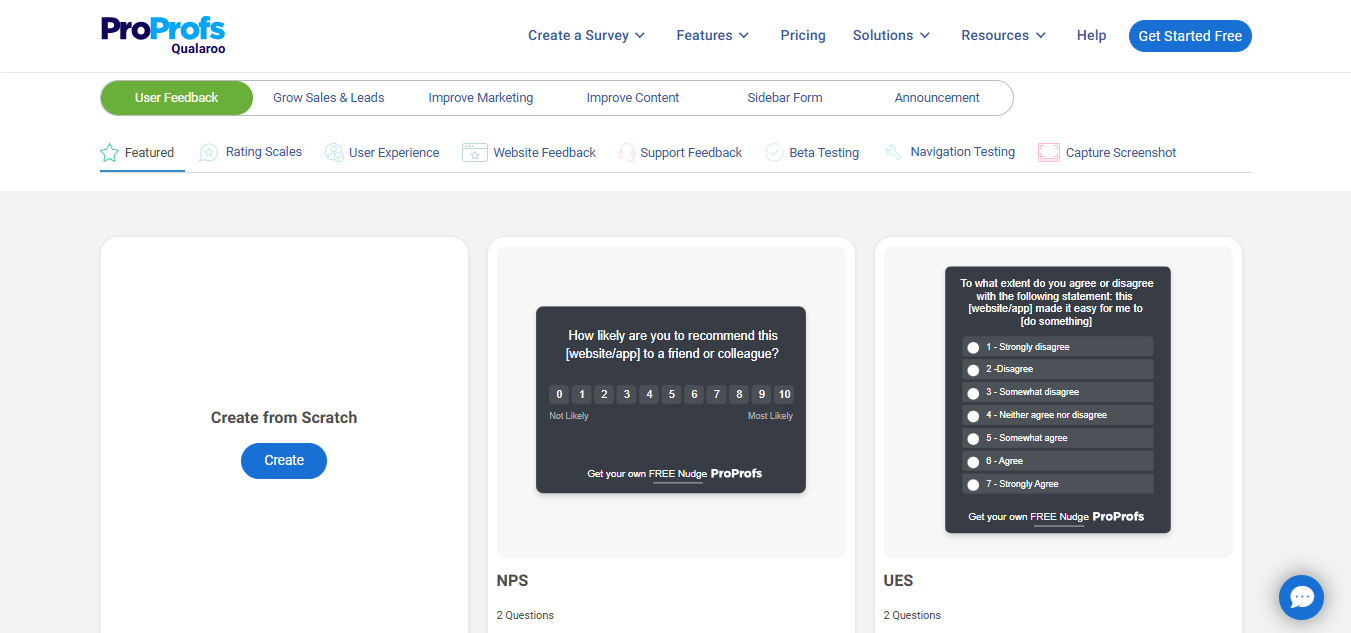Click '2 Questions' under UES
The image size is (1351, 633).
pos(912,615)
